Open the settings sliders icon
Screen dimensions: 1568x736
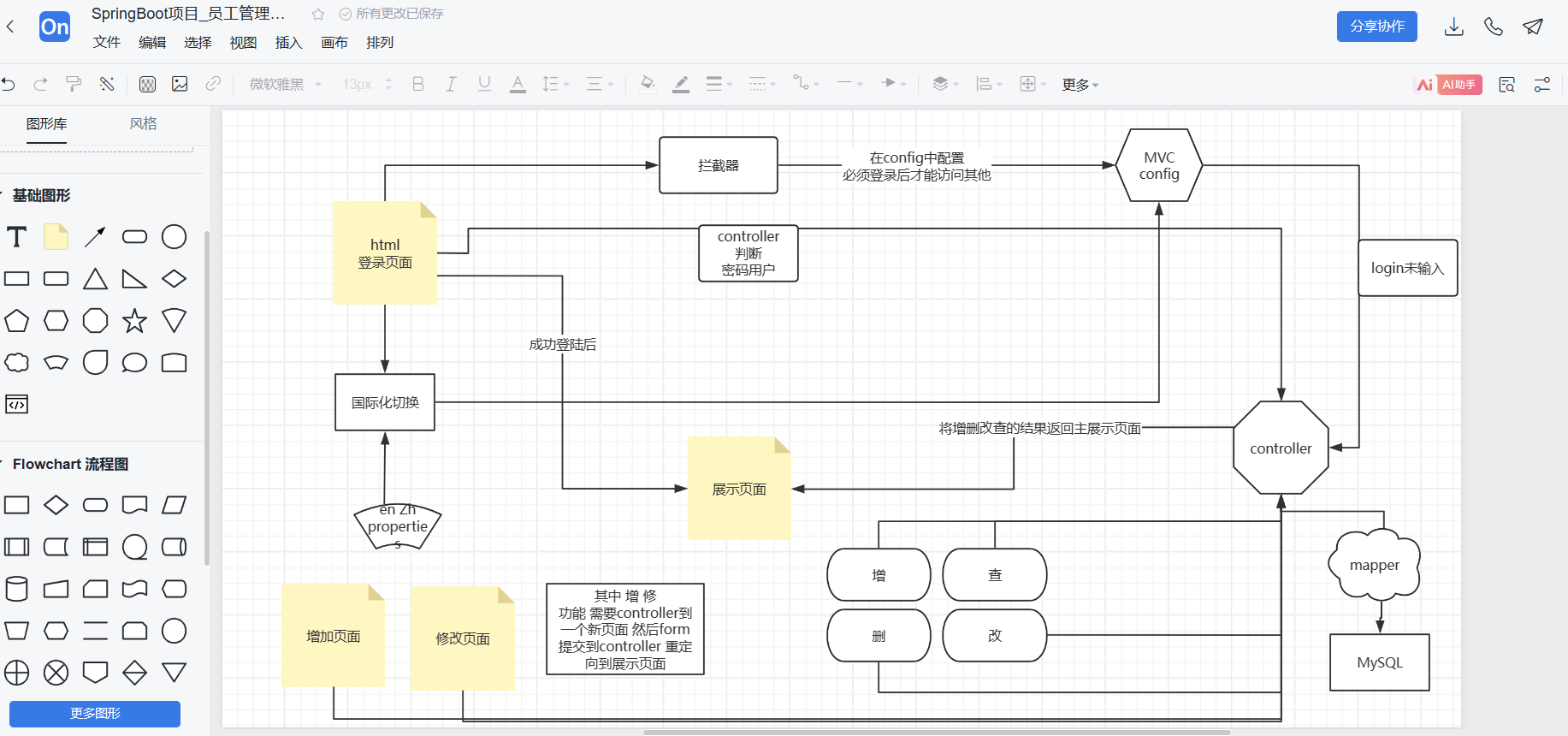coord(1542,85)
